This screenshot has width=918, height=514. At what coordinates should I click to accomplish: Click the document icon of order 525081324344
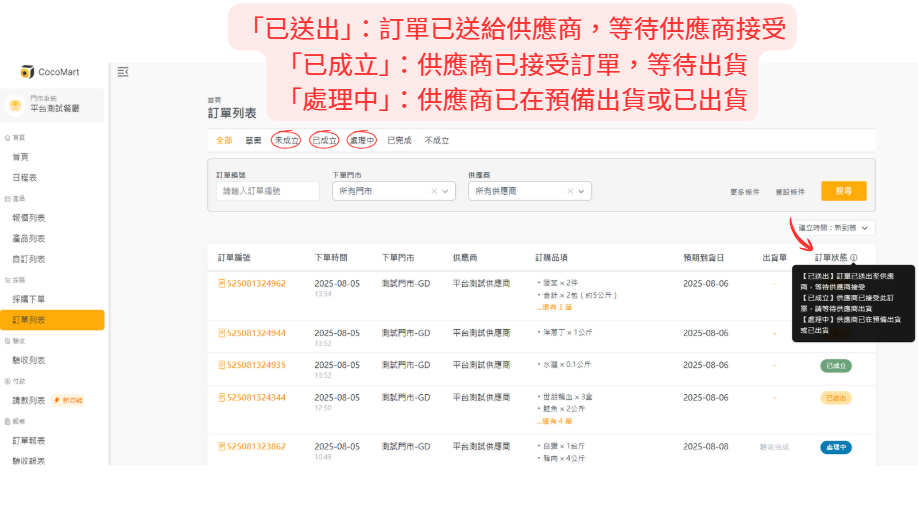coord(222,398)
